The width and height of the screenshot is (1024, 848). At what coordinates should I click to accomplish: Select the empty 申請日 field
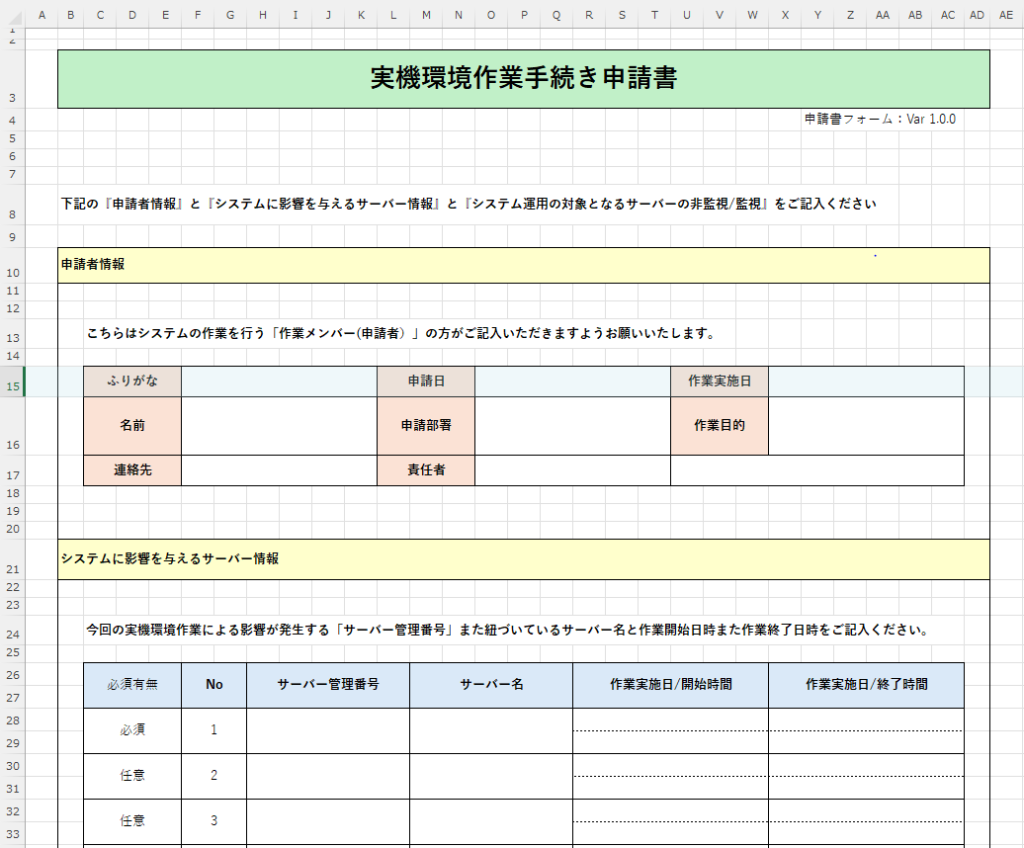tap(572, 381)
